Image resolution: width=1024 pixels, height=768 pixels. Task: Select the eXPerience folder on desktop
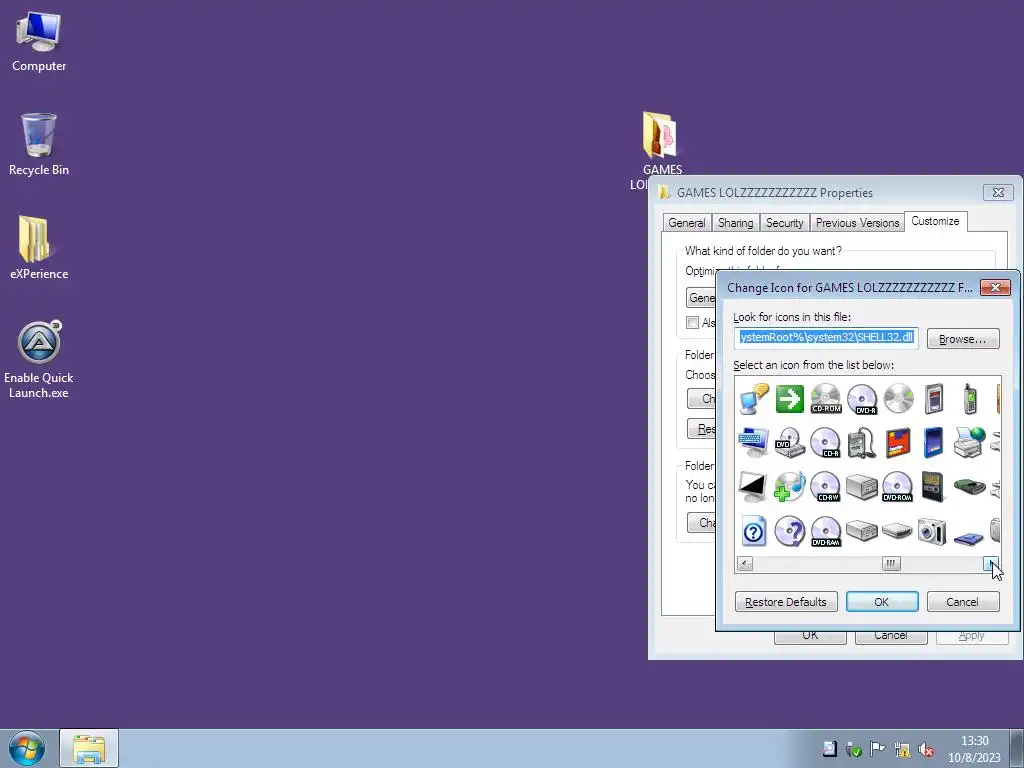39,248
